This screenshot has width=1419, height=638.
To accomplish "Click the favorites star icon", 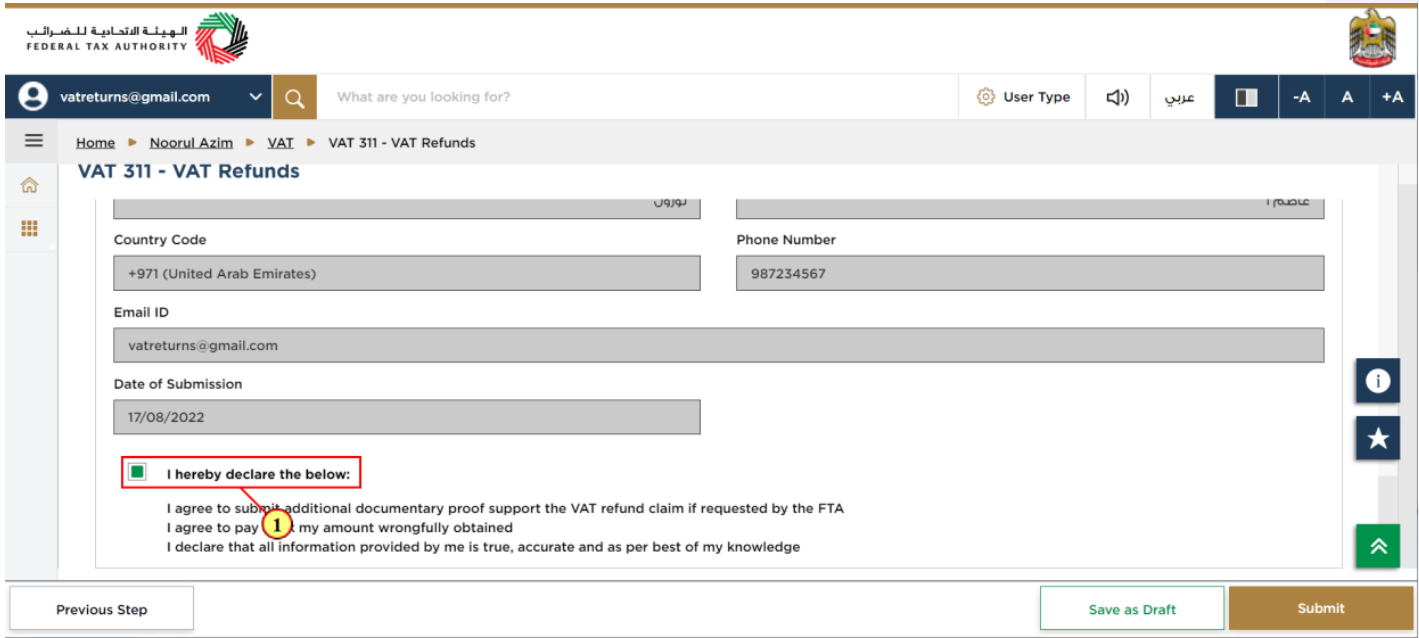I will pyautogui.click(x=1377, y=438).
